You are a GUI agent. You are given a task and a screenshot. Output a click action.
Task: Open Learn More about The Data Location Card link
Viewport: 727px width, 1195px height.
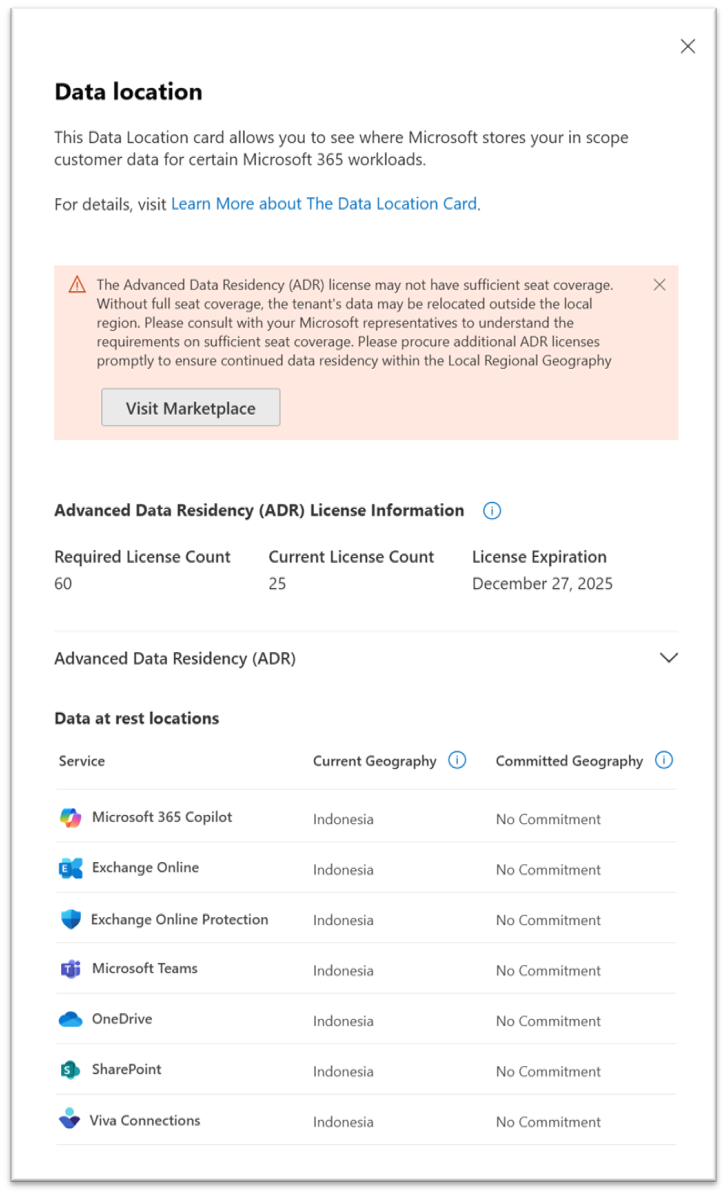point(324,203)
